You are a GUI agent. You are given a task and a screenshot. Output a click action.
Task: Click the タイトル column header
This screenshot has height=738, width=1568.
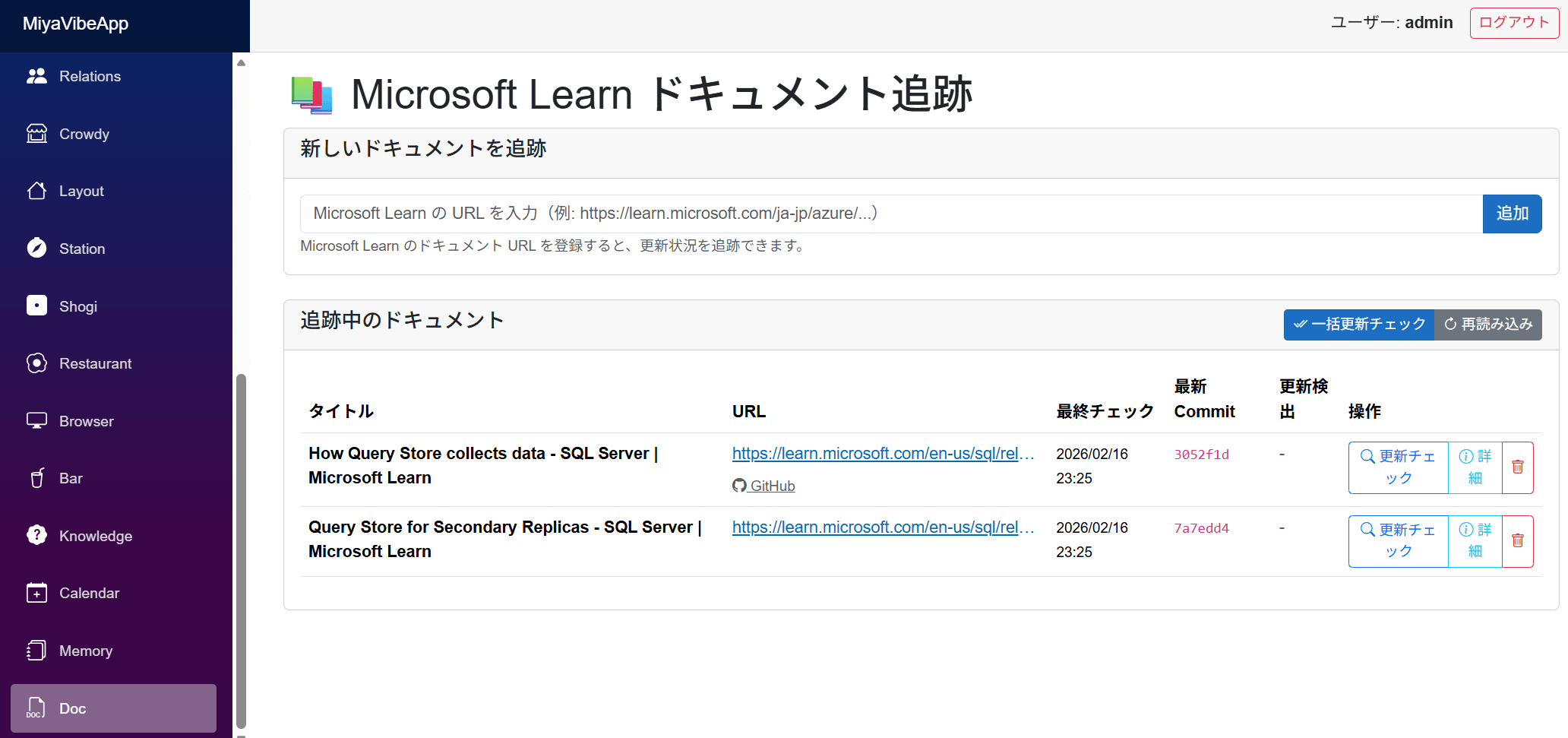click(x=341, y=411)
